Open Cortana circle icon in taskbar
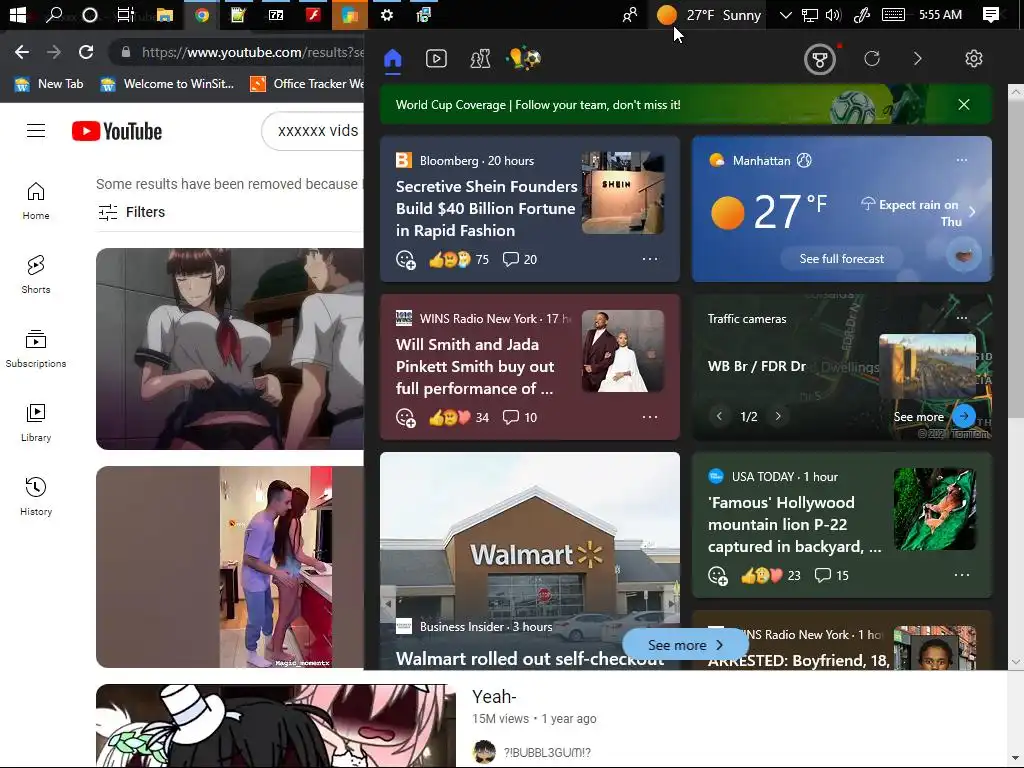Image resolution: width=1024 pixels, height=768 pixels. coord(90,14)
